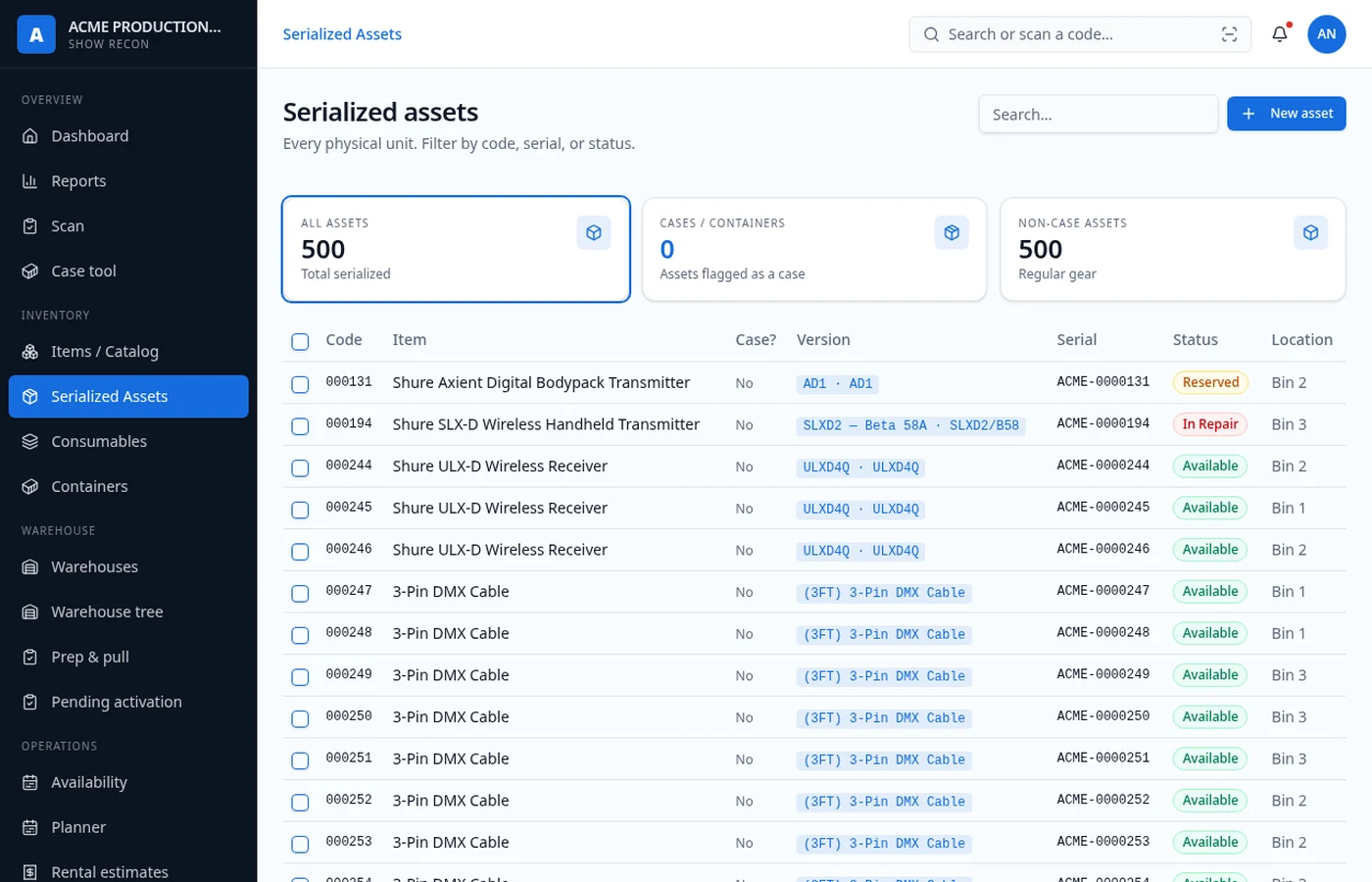Screen dimensions: 1372x882
Task: Click the Reports bar chart icon
Action: point(30,181)
